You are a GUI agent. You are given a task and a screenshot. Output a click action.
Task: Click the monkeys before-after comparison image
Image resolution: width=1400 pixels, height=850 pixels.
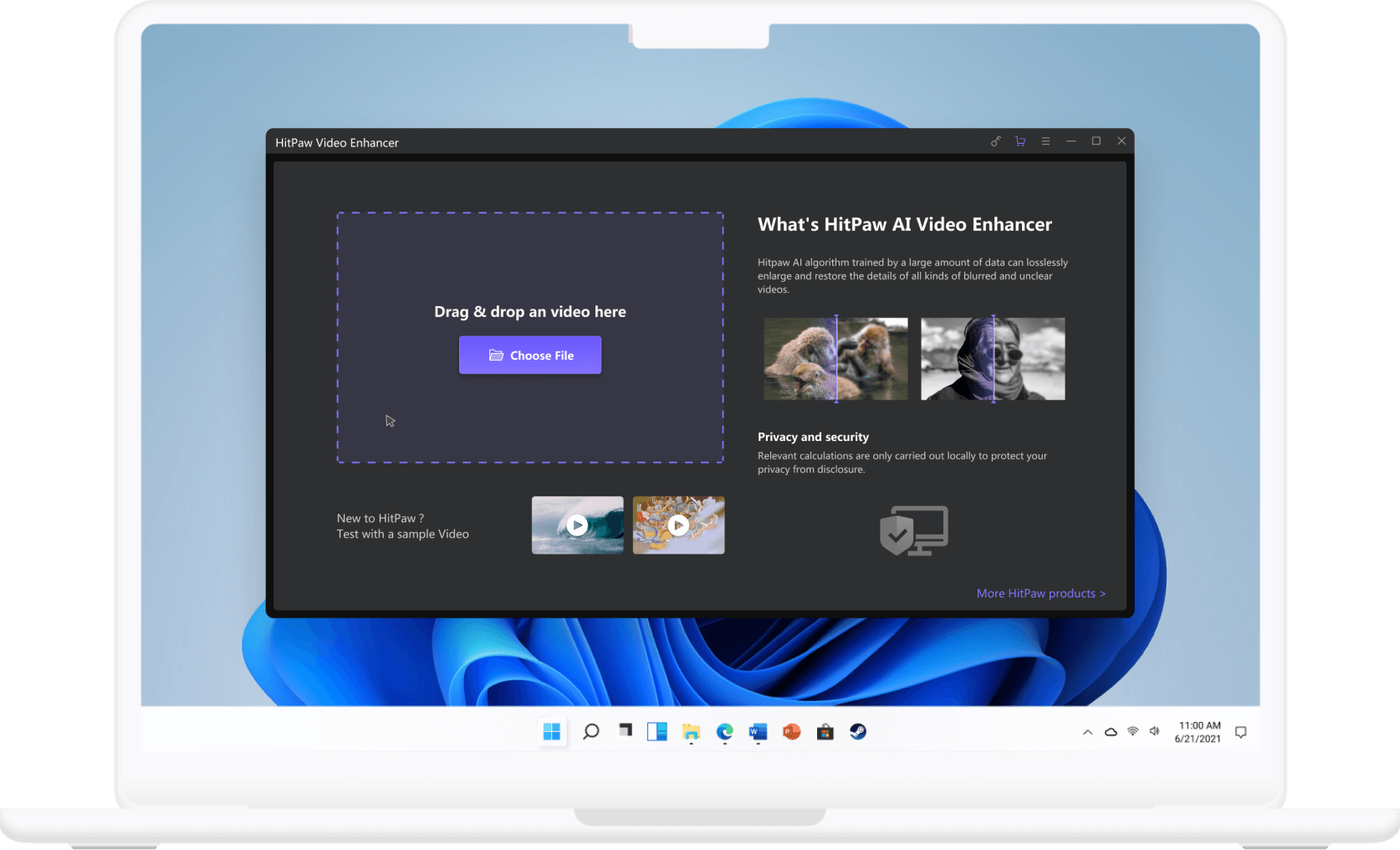coord(835,359)
